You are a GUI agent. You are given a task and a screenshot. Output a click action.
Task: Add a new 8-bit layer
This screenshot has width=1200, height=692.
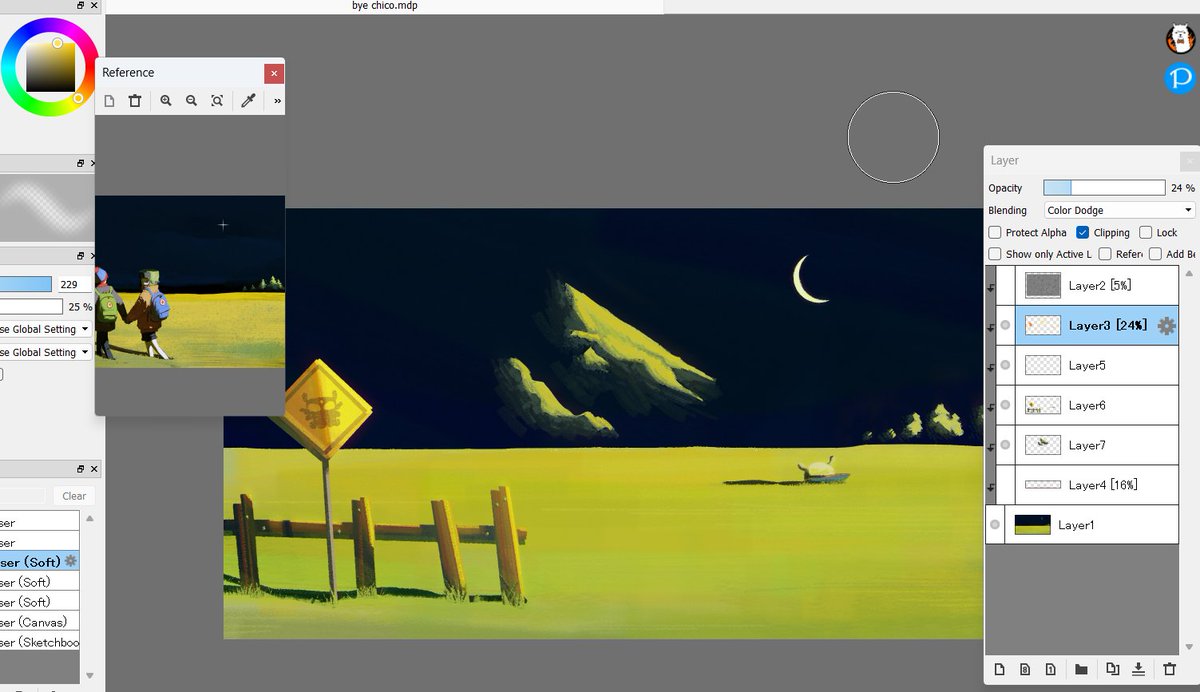[x=1025, y=669]
